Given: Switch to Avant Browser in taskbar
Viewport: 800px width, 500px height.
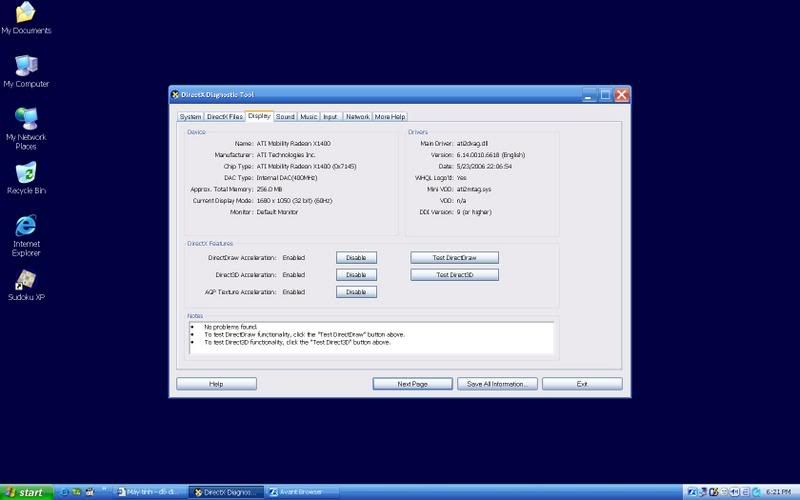Looking at the screenshot, I should (x=301, y=492).
